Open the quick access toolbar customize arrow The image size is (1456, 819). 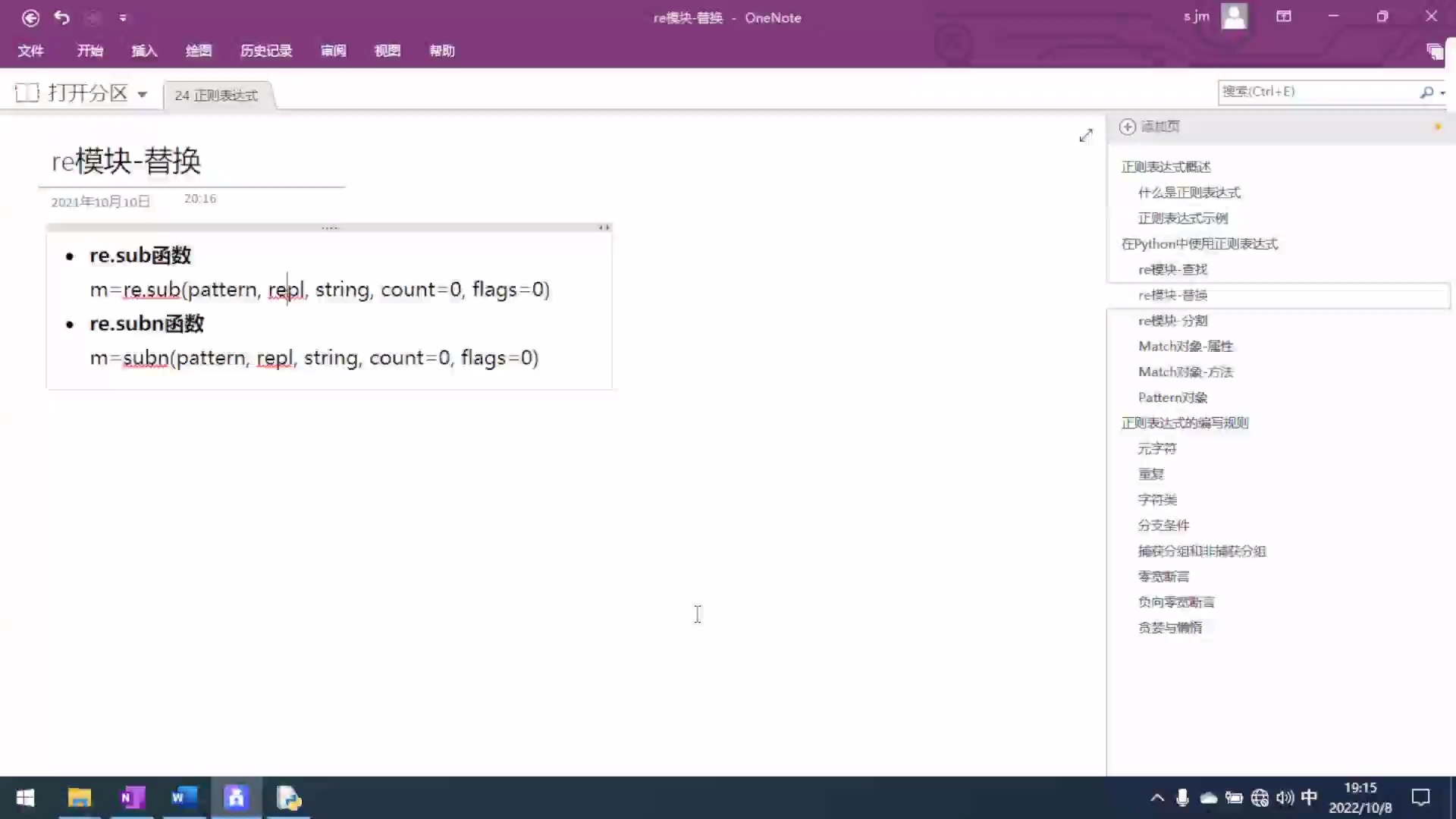coord(124,17)
